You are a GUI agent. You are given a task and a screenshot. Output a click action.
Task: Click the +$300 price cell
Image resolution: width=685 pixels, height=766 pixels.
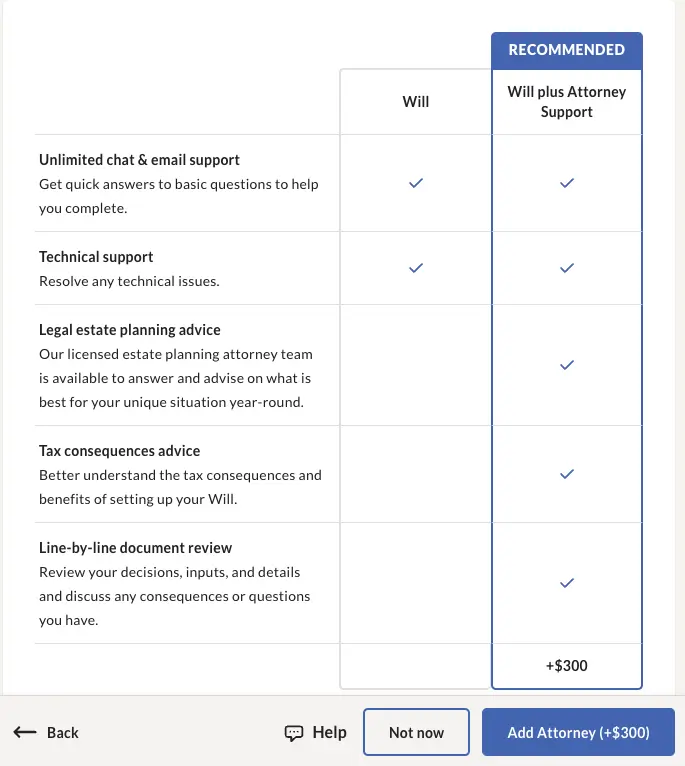coord(567,666)
